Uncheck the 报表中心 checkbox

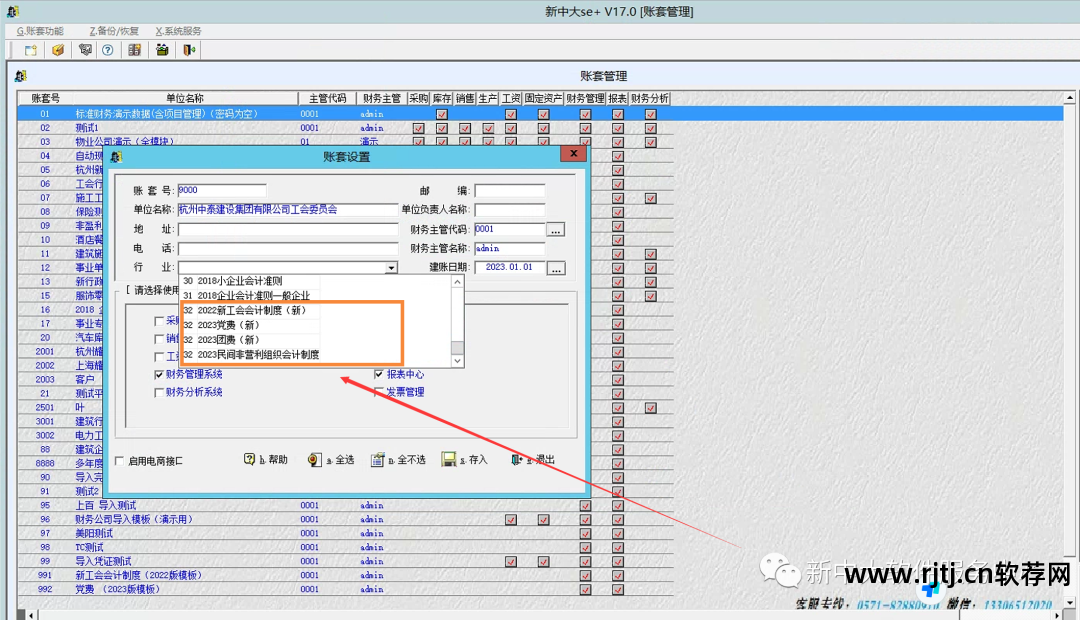point(378,375)
